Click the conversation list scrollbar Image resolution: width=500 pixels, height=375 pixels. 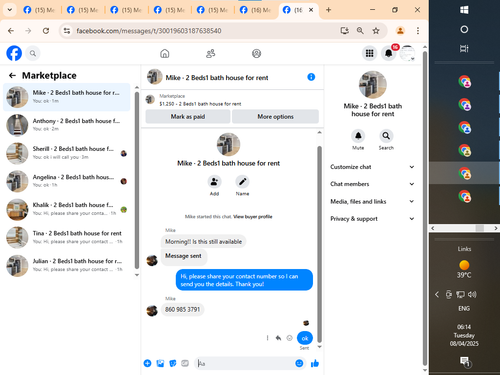pos(137,180)
